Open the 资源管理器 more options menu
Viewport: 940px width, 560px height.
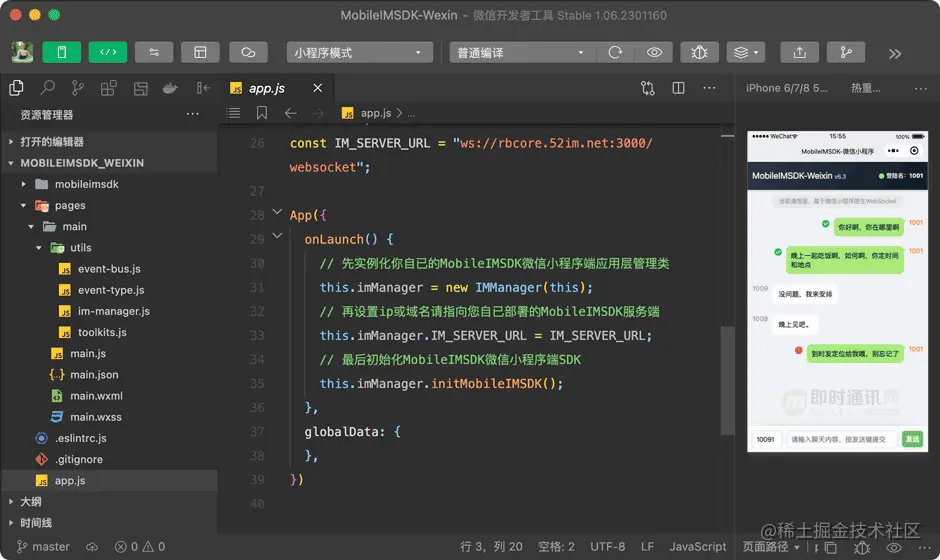[192, 114]
